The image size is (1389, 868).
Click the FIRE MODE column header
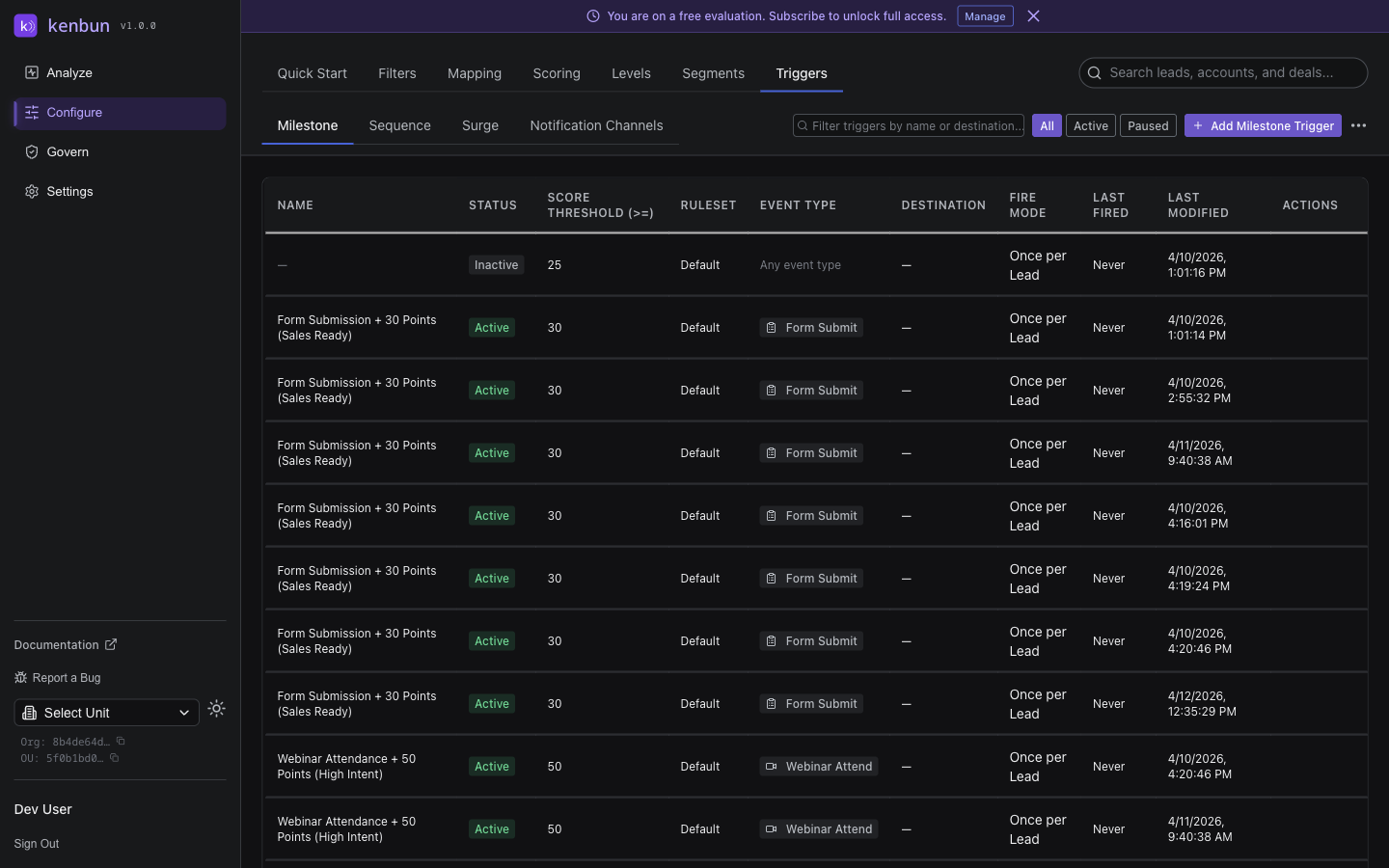tap(1027, 205)
